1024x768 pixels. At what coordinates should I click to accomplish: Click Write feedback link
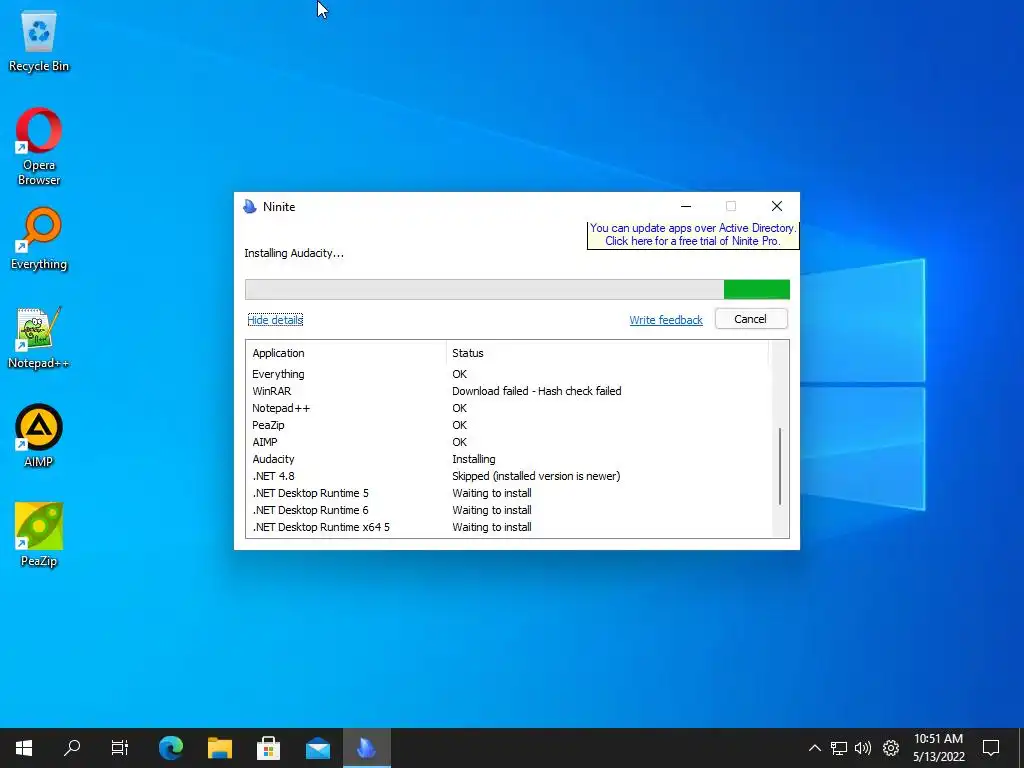point(665,320)
